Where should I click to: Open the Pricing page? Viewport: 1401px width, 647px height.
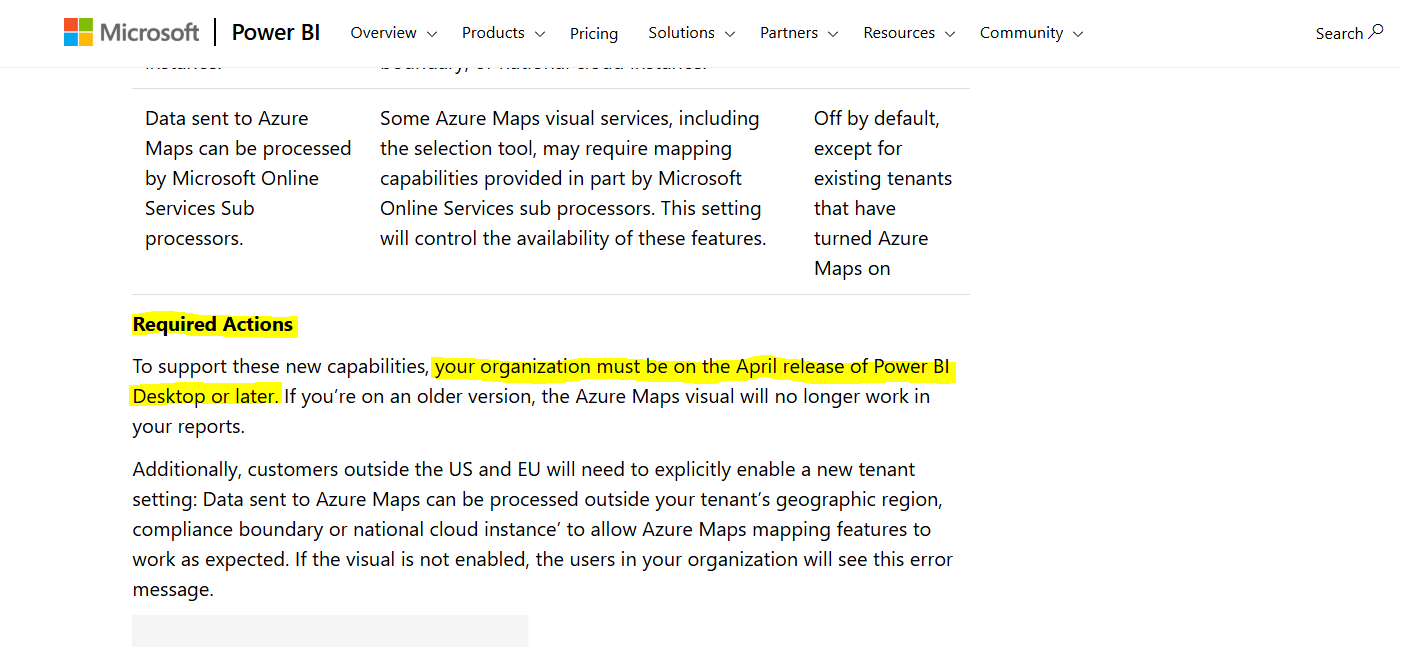pos(594,33)
